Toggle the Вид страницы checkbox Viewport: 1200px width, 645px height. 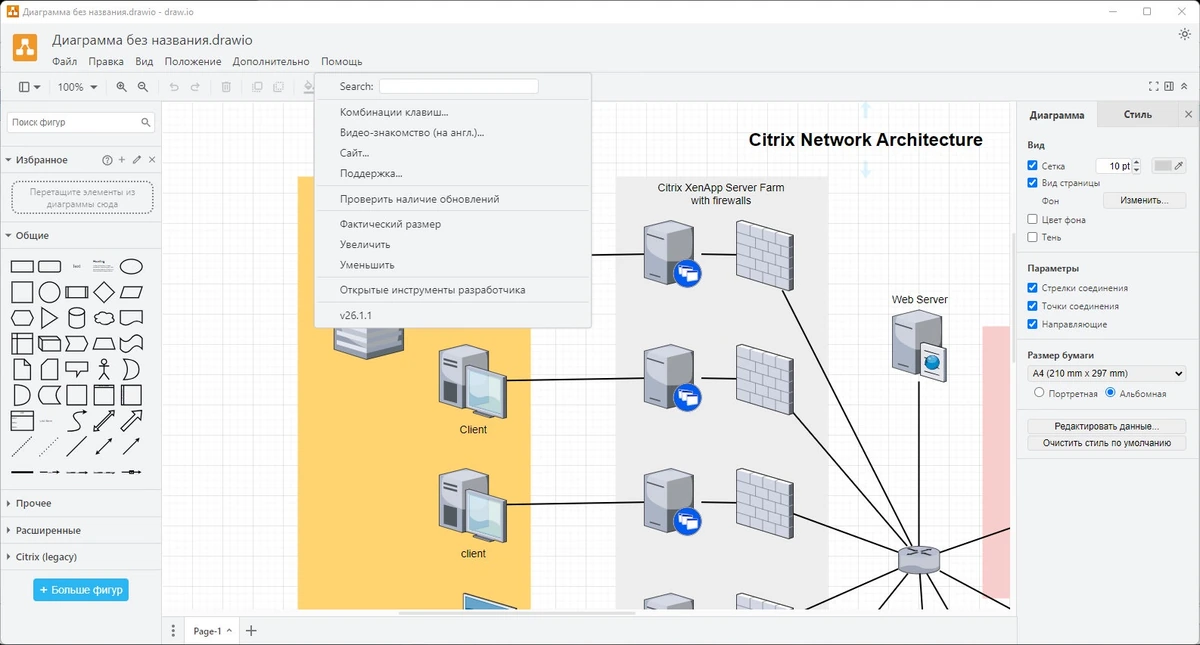[x=1033, y=183]
